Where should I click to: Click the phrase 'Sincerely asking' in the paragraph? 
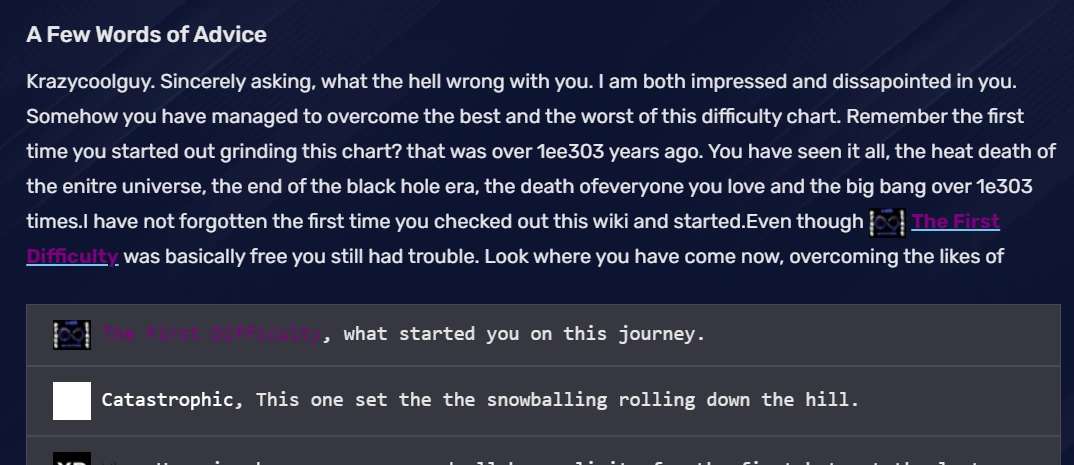click(x=235, y=81)
